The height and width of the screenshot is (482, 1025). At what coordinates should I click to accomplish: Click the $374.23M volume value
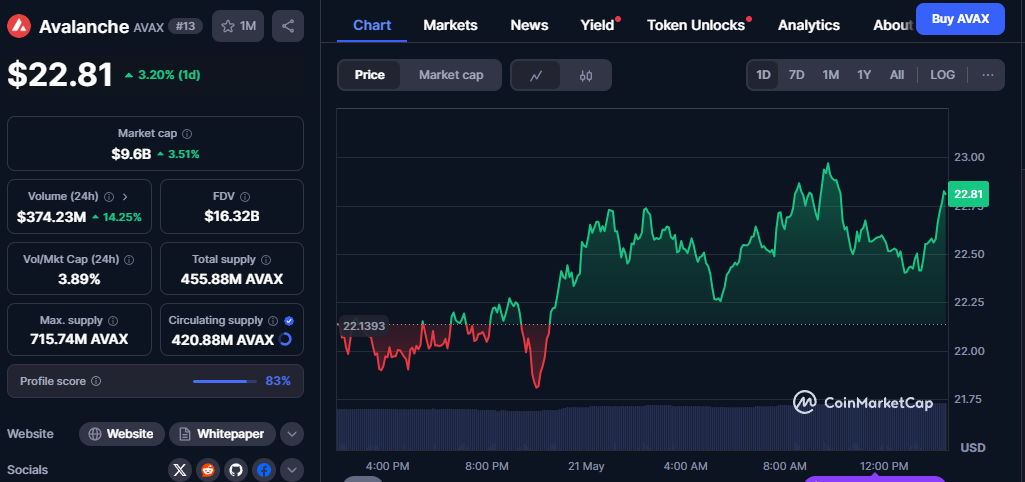click(x=51, y=216)
